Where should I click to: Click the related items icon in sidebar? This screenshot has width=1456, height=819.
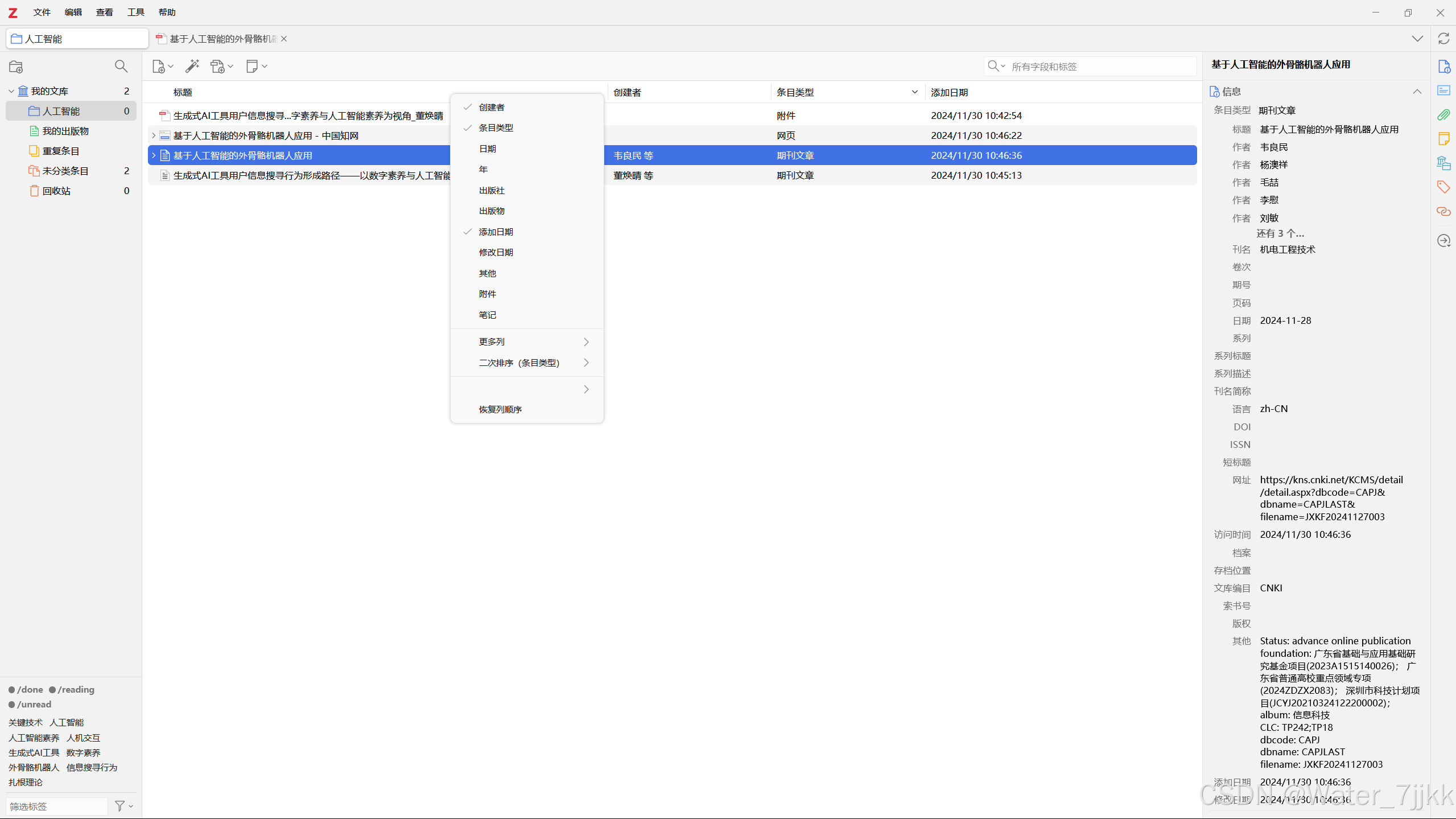(1443, 212)
